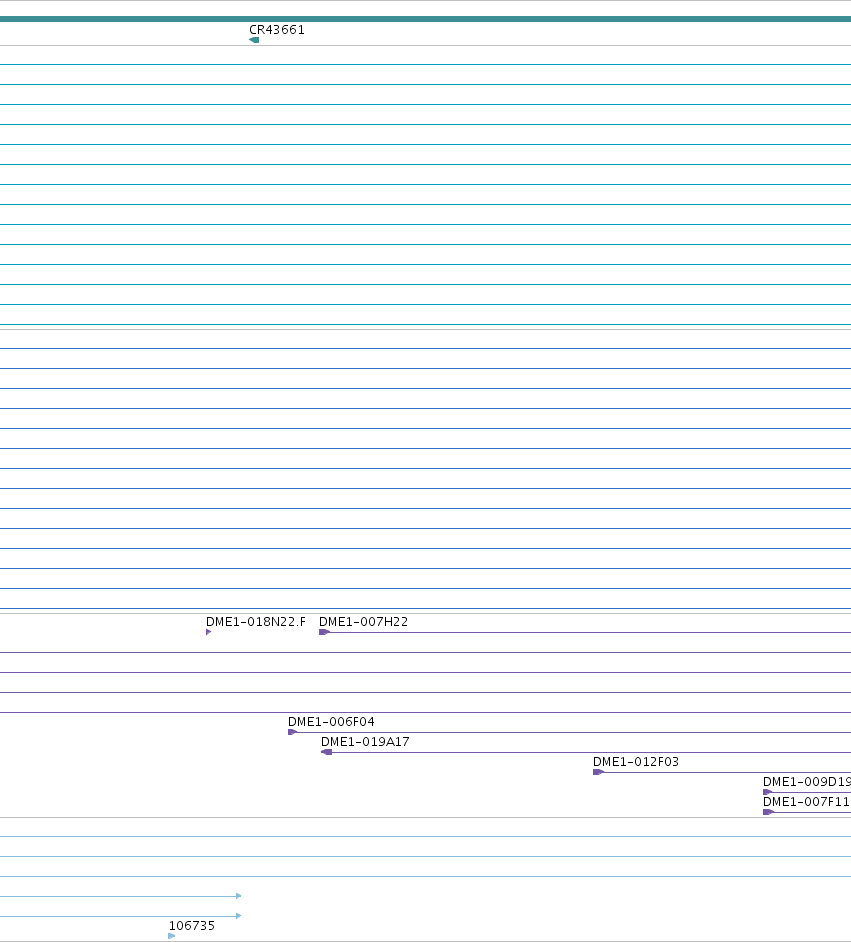Select the purple arrow glyph of DME1-009D19

768,792
